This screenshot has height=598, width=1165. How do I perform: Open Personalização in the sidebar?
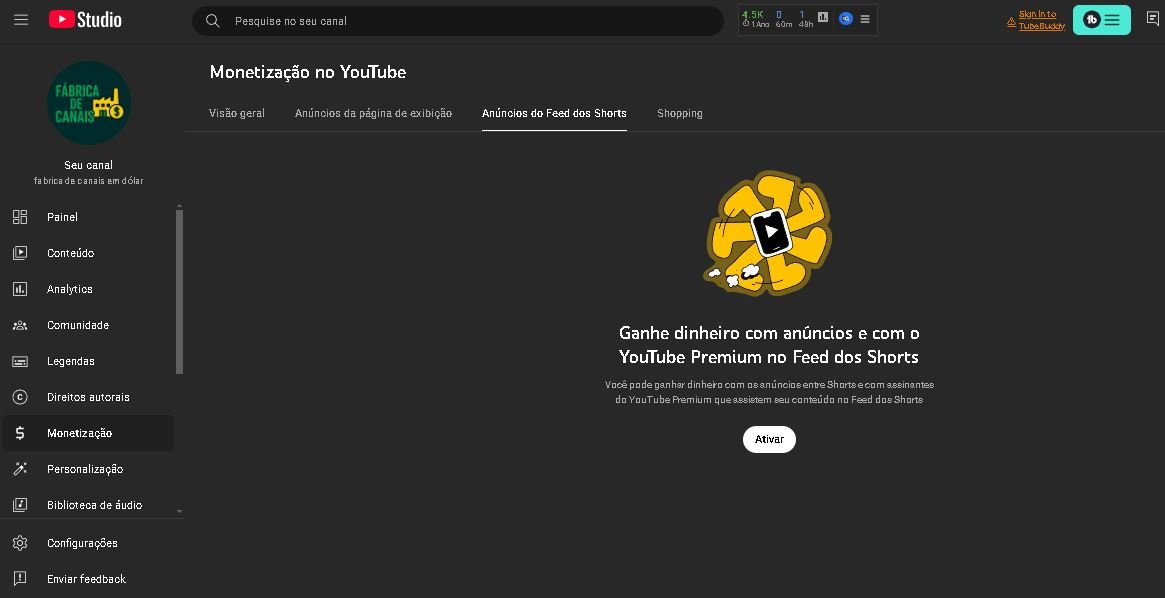pyautogui.click(x=85, y=469)
